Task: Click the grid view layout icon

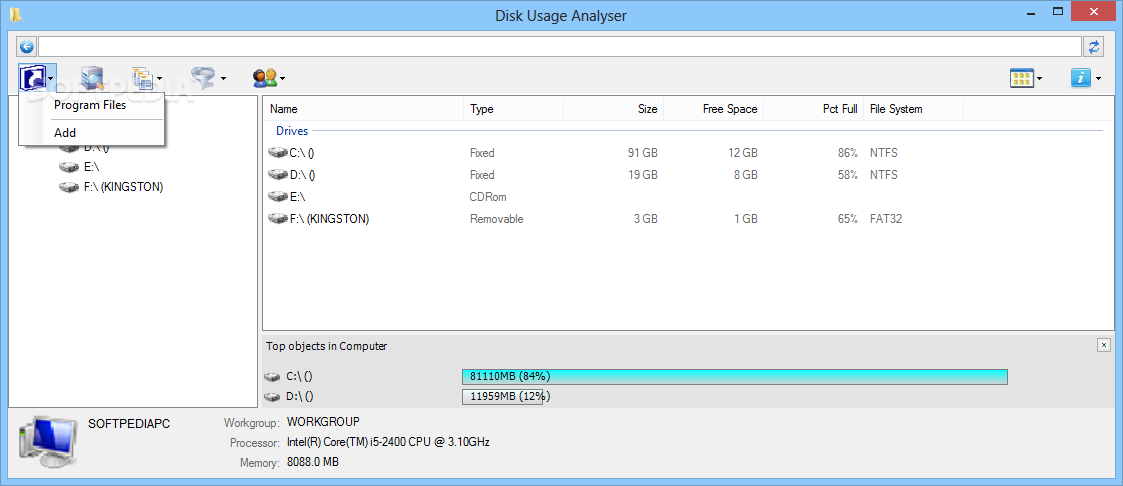Action: [1022, 78]
